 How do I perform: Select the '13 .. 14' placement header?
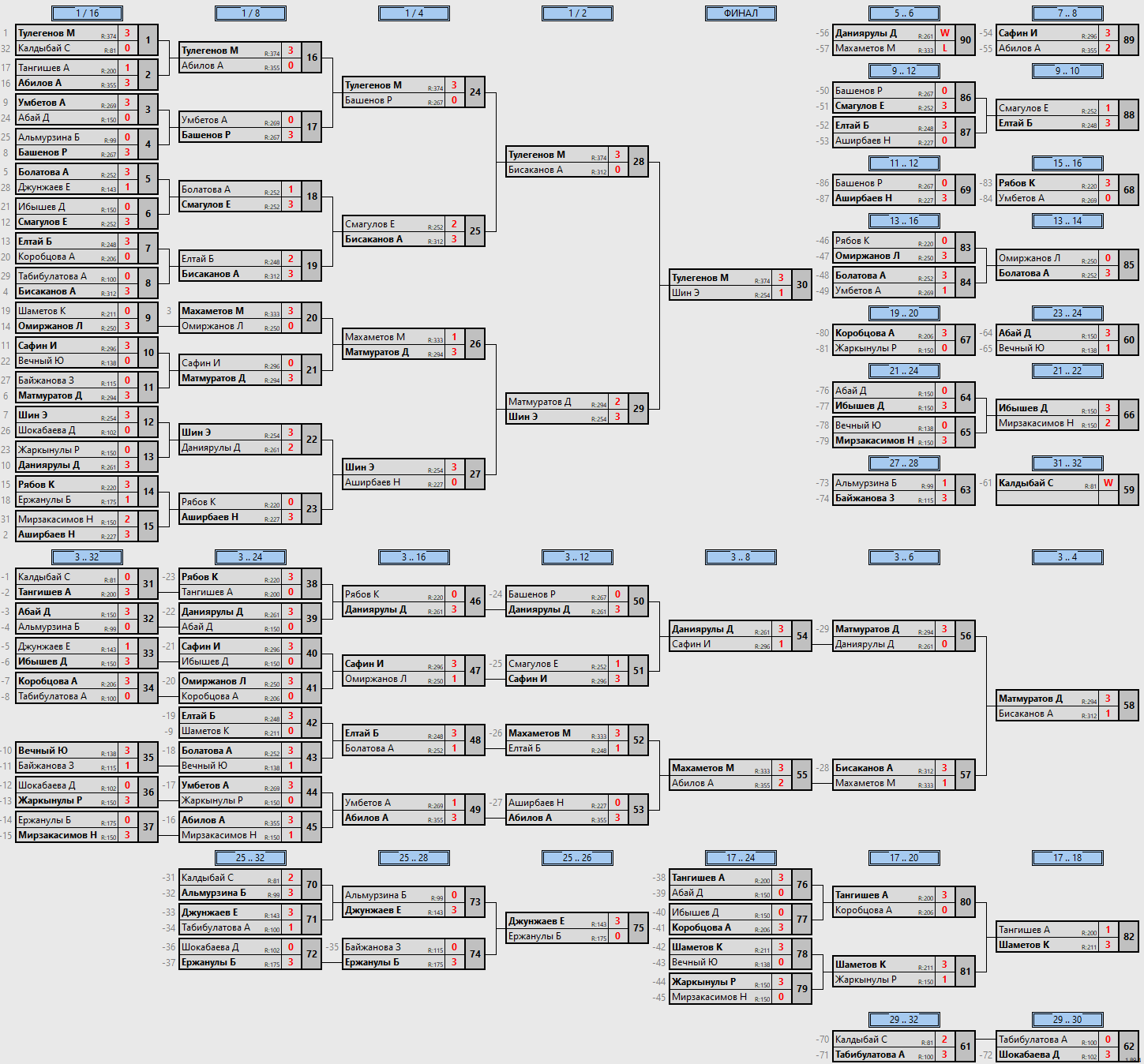pos(1067,221)
